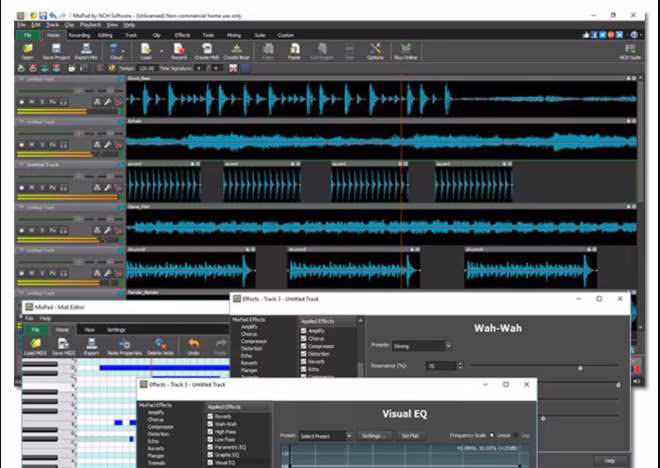660x468 pixels.
Task: Click Undo icon in Midi Editor
Action: coord(193,347)
